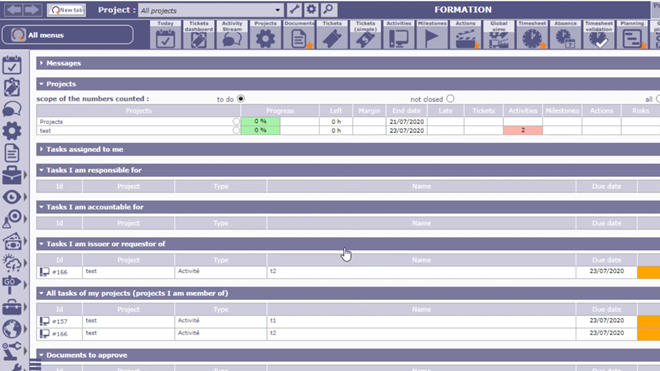Go forward with the right arrow button
Viewport: 660px width, 371px height.
tap(32, 9)
